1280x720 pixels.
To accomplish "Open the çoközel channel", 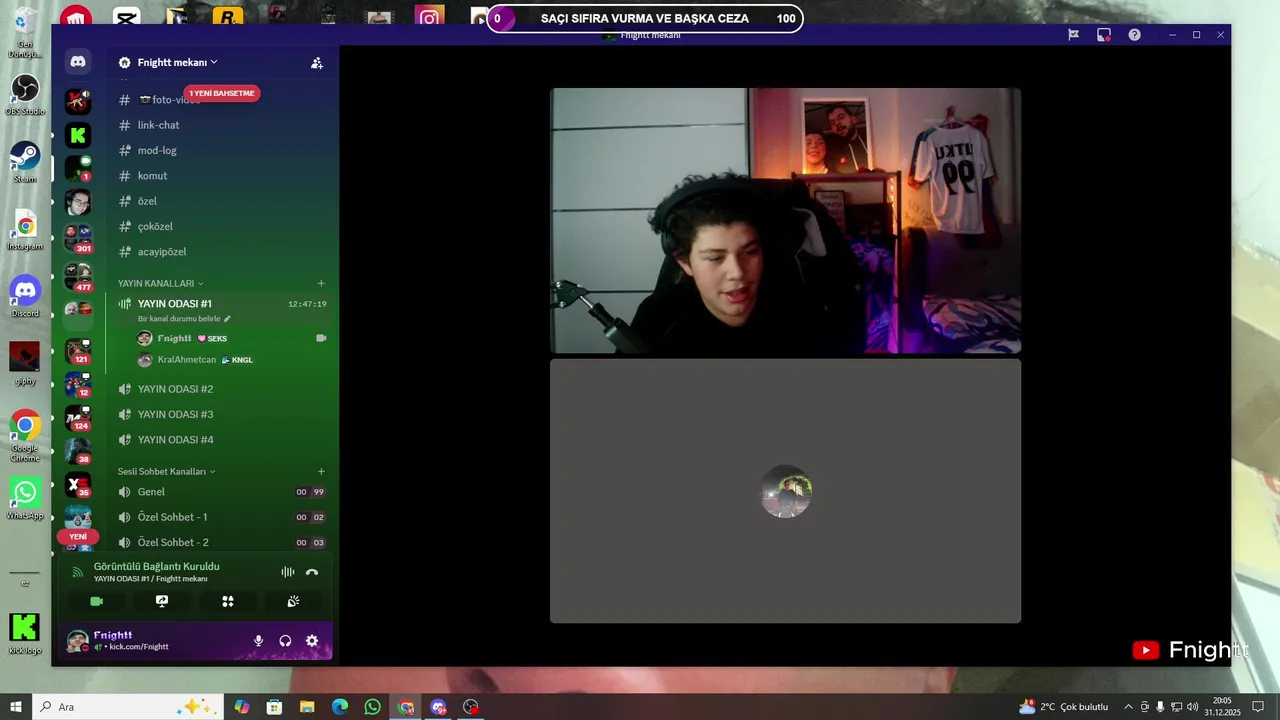I will click(221, 227).
